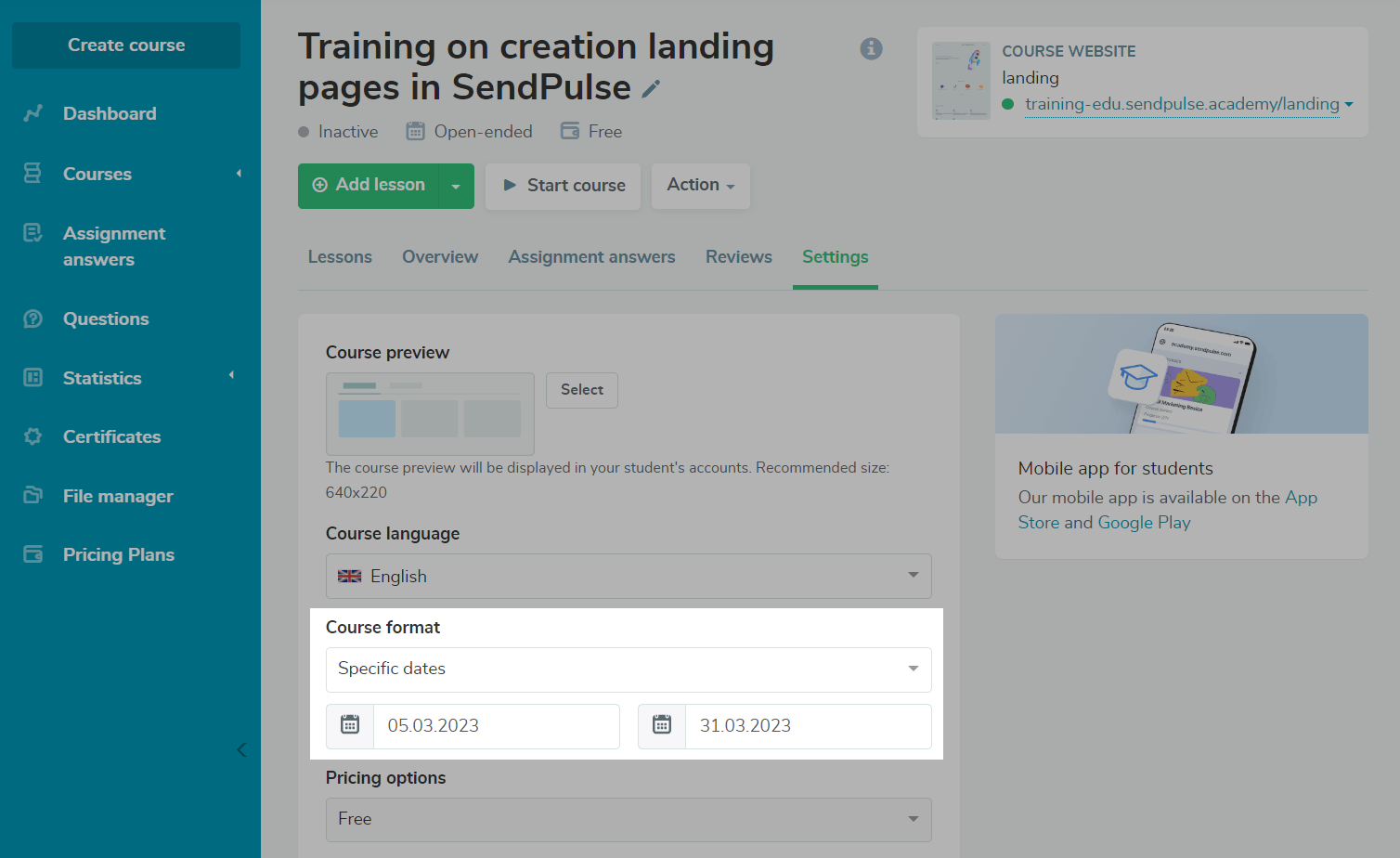Expand the Pricing options dropdown
1400x858 pixels.
(628, 820)
